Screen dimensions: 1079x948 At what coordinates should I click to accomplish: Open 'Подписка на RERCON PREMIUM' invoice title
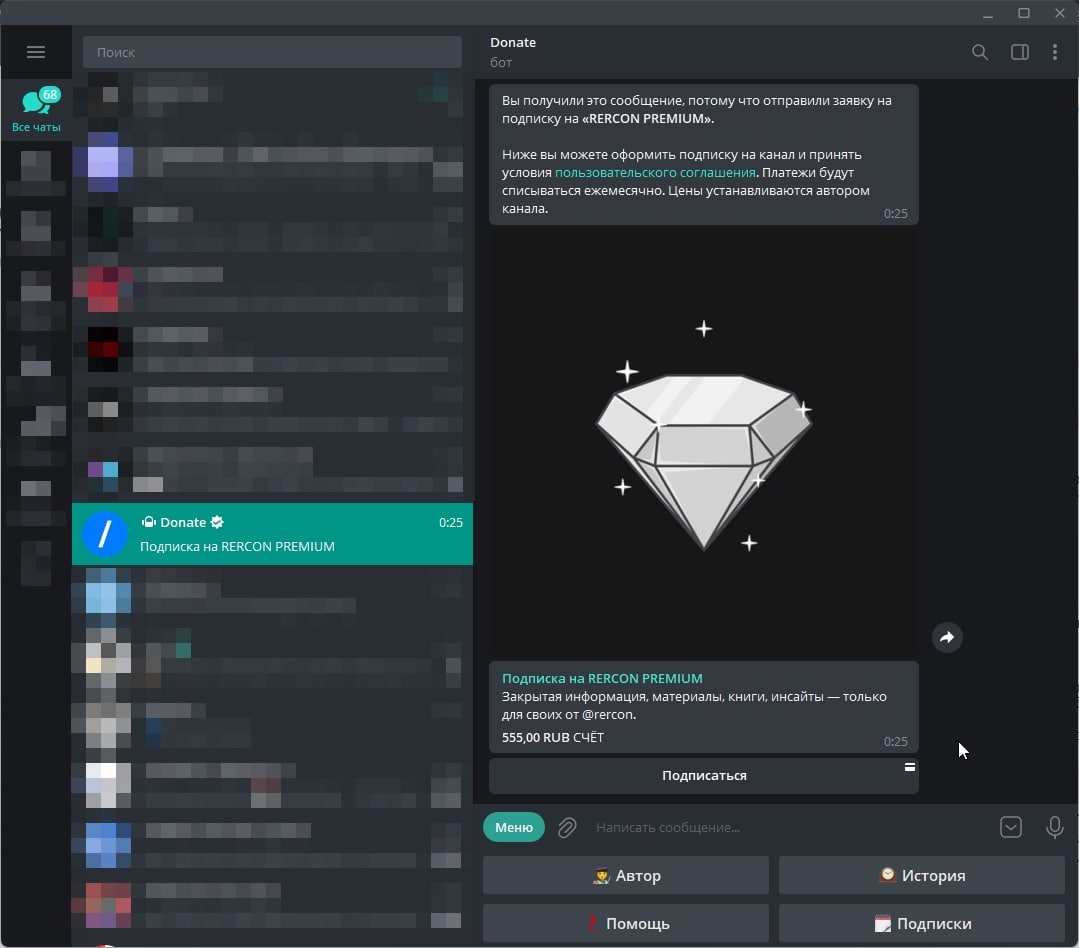tap(602, 678)
